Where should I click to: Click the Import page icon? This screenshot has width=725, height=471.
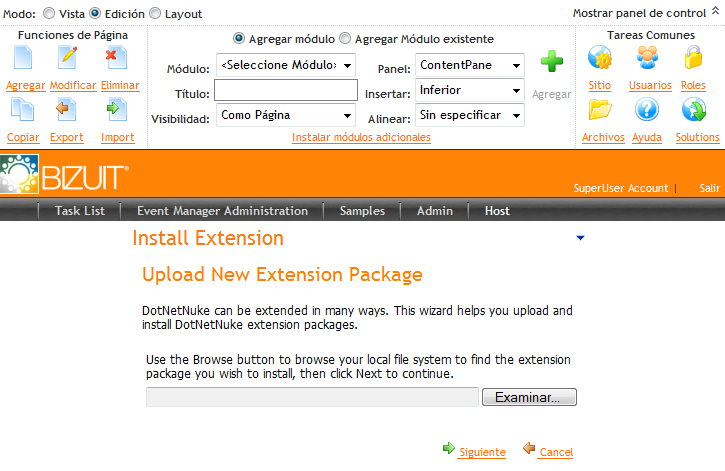pyautogui.click(x=117, y=110)
